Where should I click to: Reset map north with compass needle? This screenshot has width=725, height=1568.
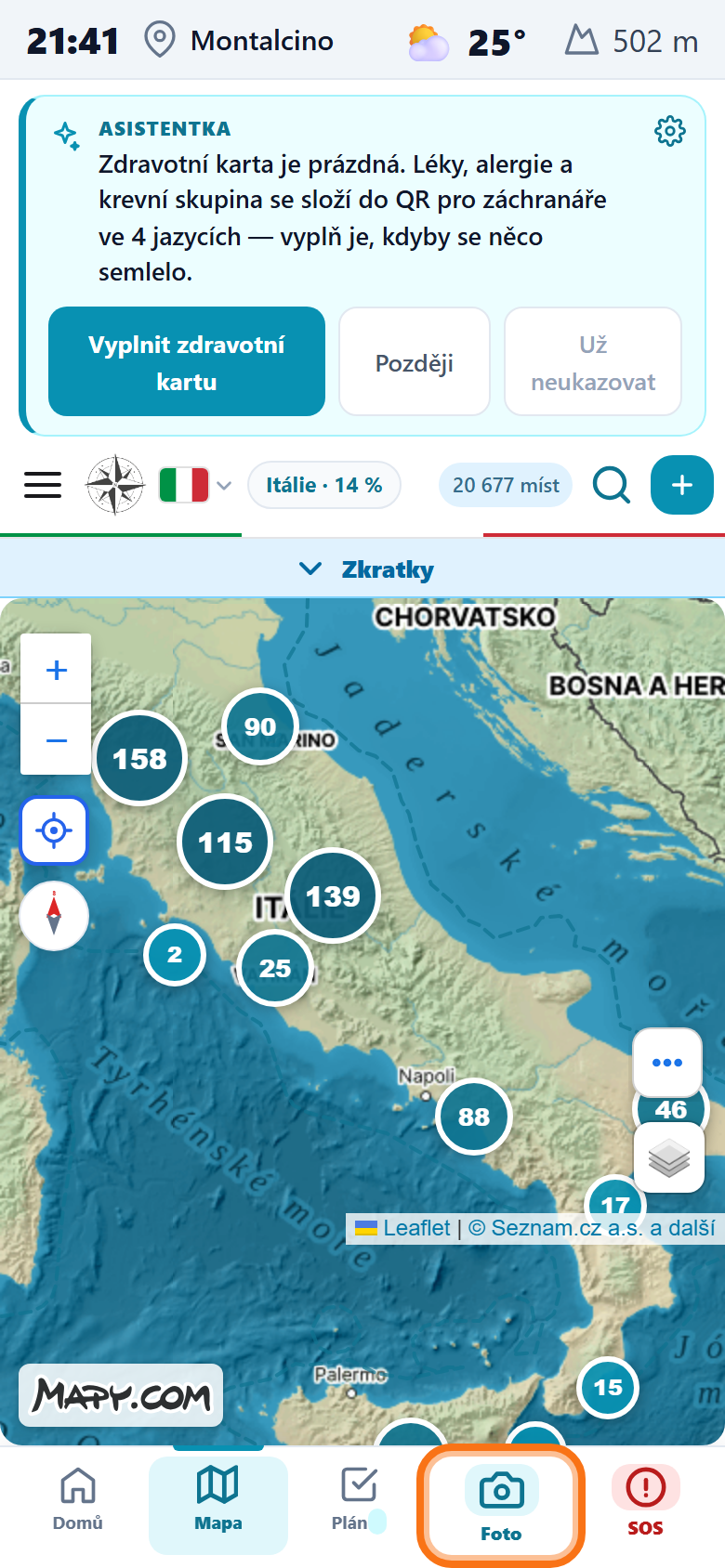click(54, 916)
